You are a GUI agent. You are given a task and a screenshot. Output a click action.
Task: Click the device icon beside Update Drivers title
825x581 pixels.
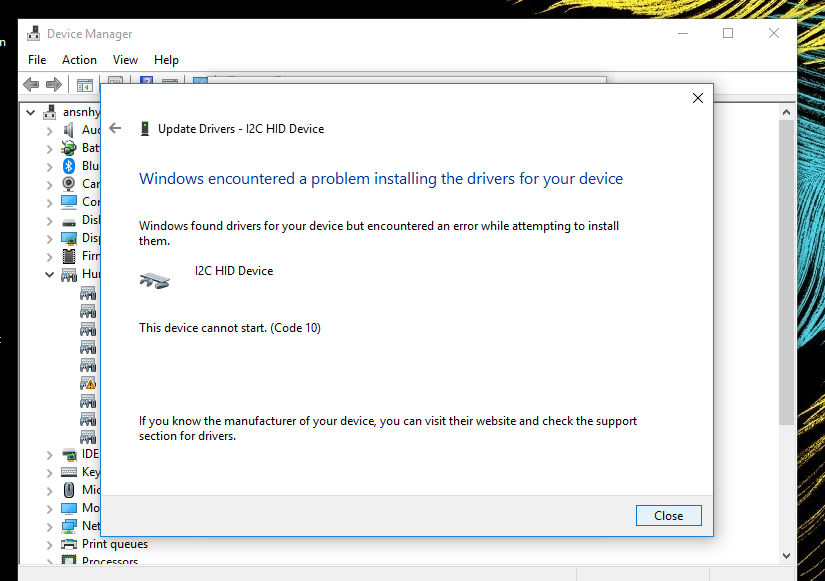[x=145, y=129]
